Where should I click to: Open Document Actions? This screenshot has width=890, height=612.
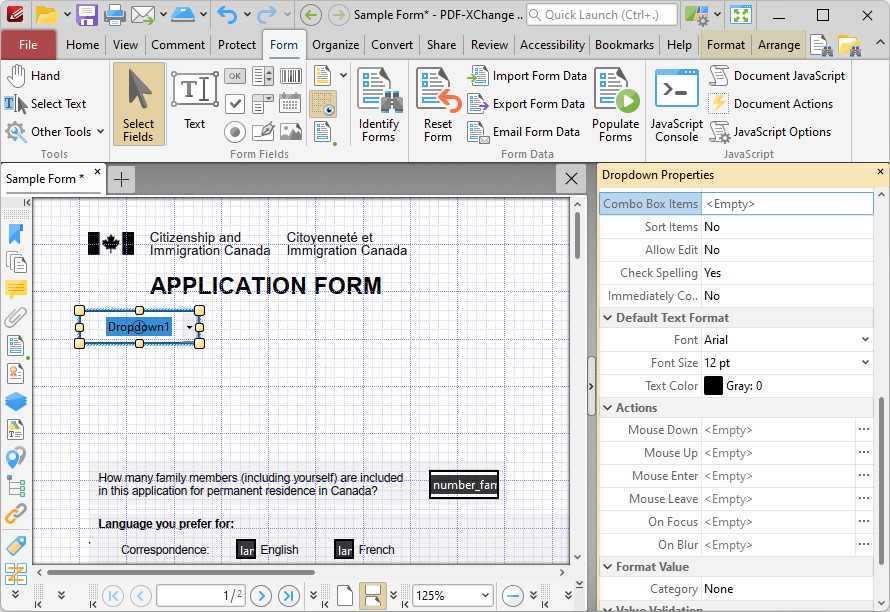point(771,104)
